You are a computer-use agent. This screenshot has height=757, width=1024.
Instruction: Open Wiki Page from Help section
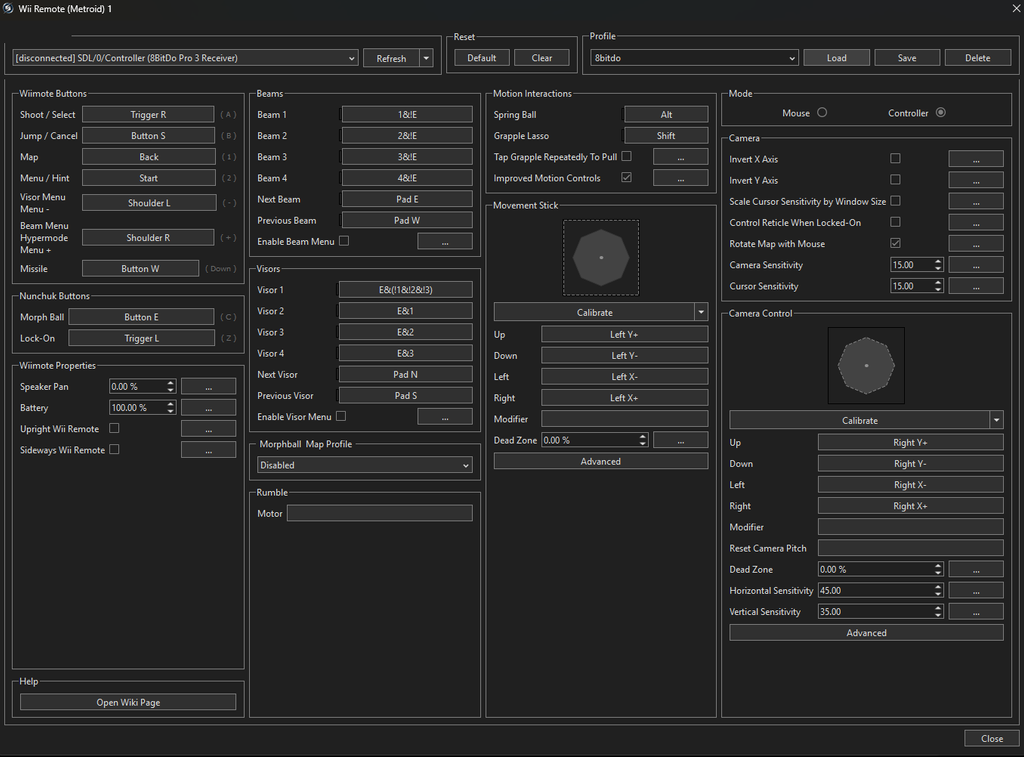click(x=128, y=702)
